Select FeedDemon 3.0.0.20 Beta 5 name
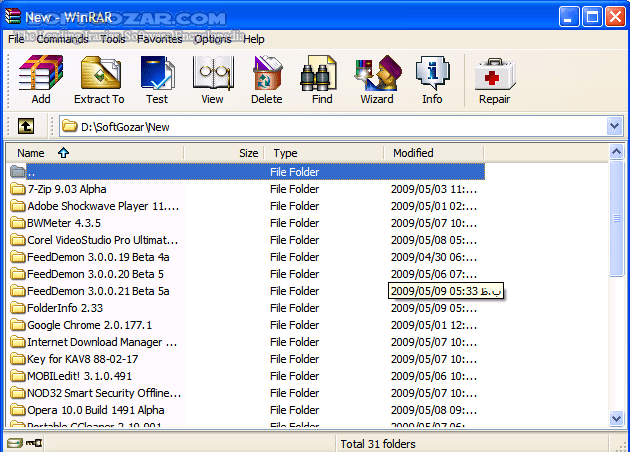 point(95,274)
